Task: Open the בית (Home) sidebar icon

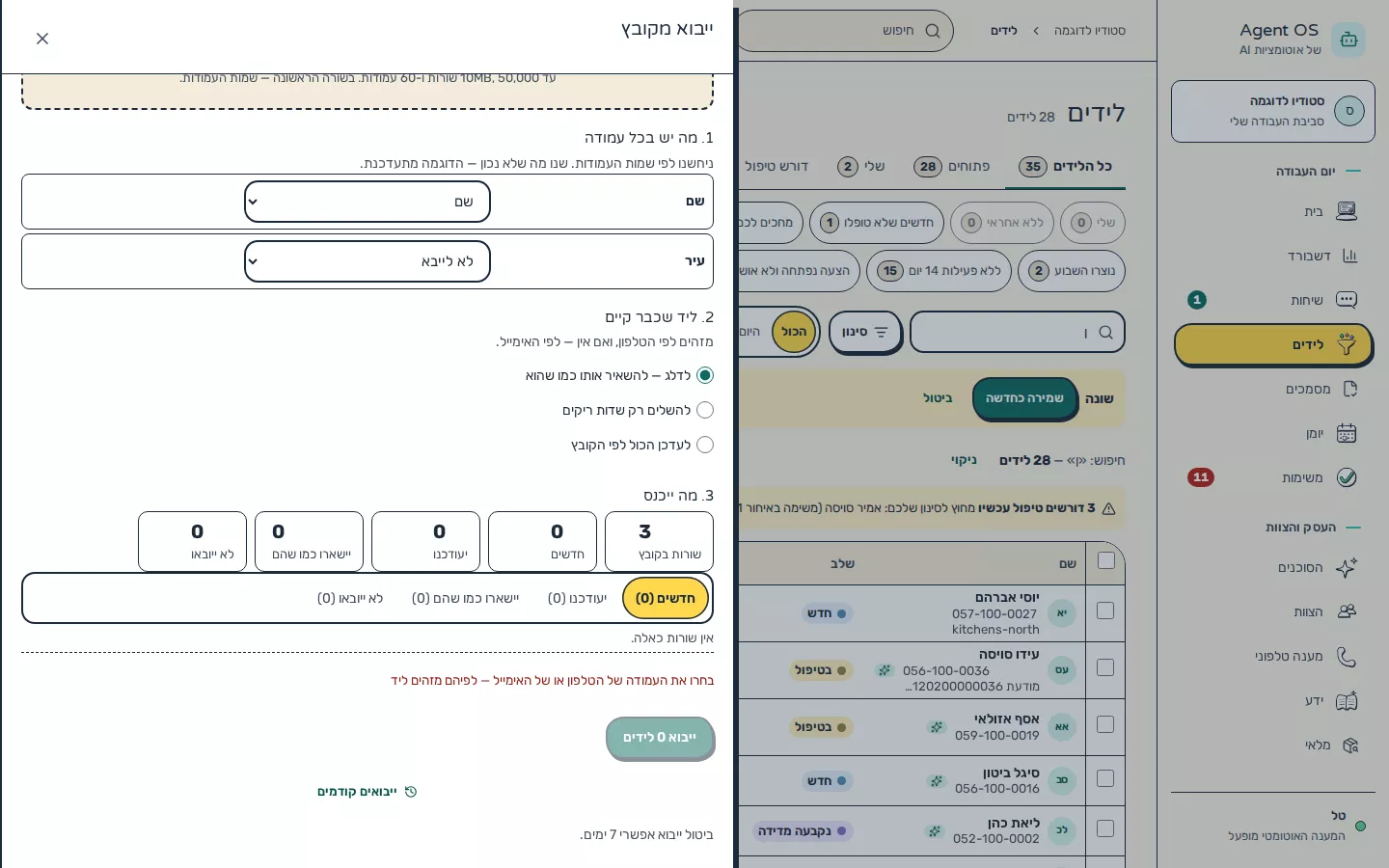Action: pos(1347,211)
